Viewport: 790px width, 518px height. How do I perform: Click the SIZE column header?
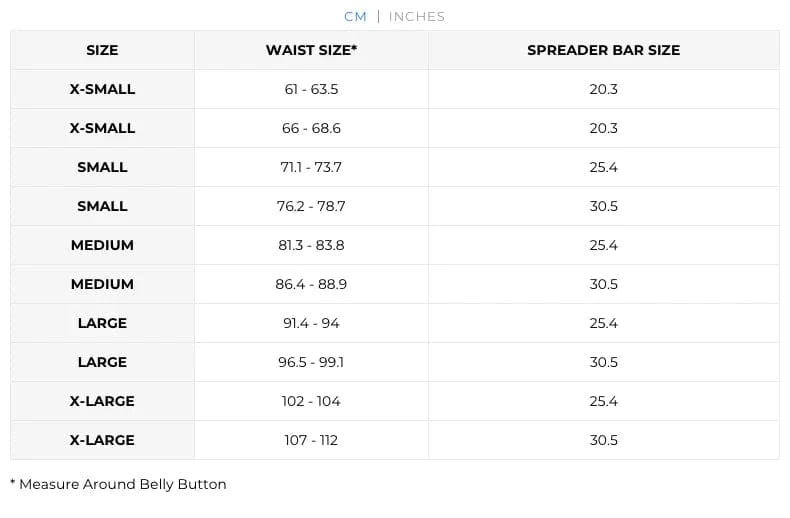tap(102, 50)
